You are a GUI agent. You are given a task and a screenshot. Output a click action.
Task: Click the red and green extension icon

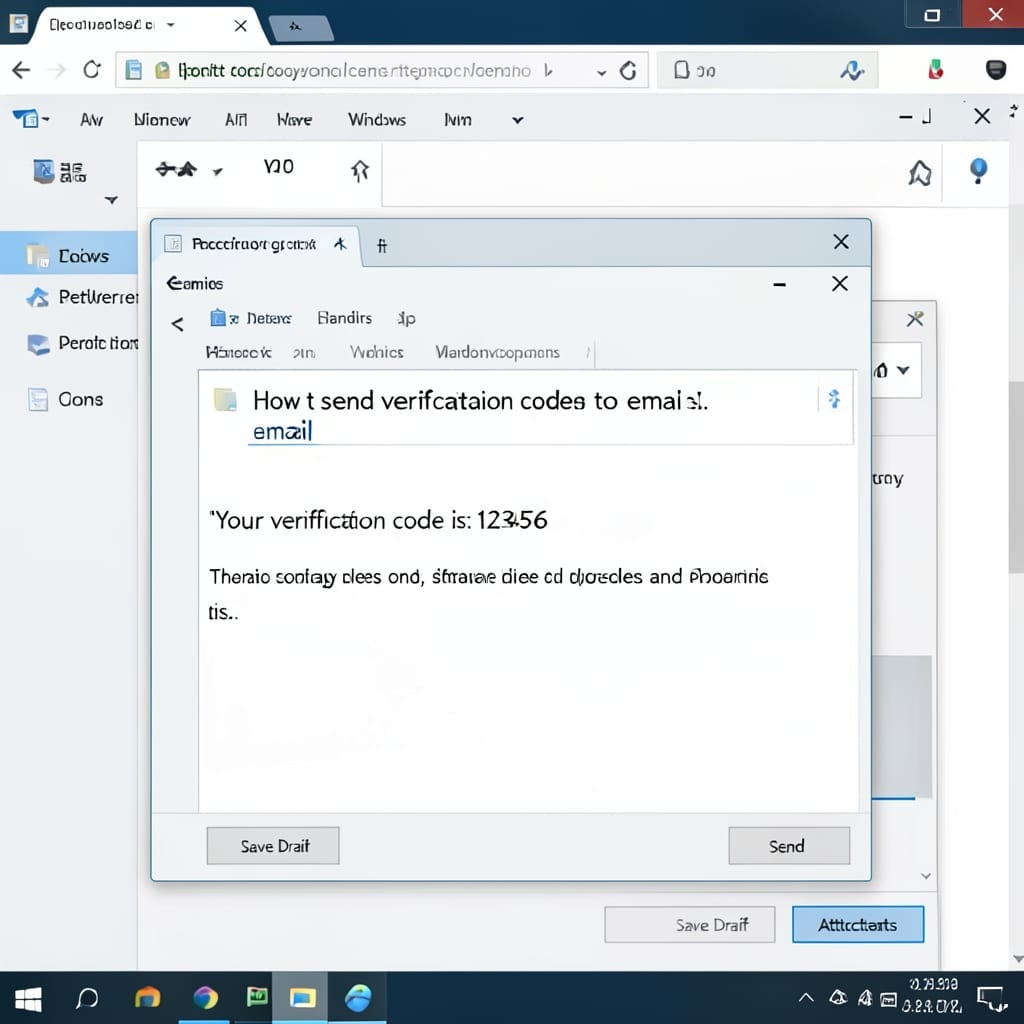coord(935,69)
